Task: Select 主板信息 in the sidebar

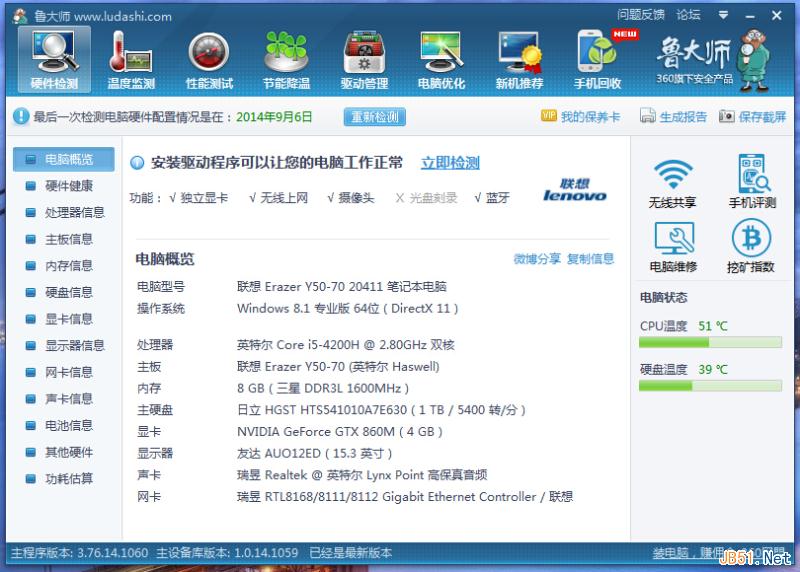Action: click(x=63, y=239)
